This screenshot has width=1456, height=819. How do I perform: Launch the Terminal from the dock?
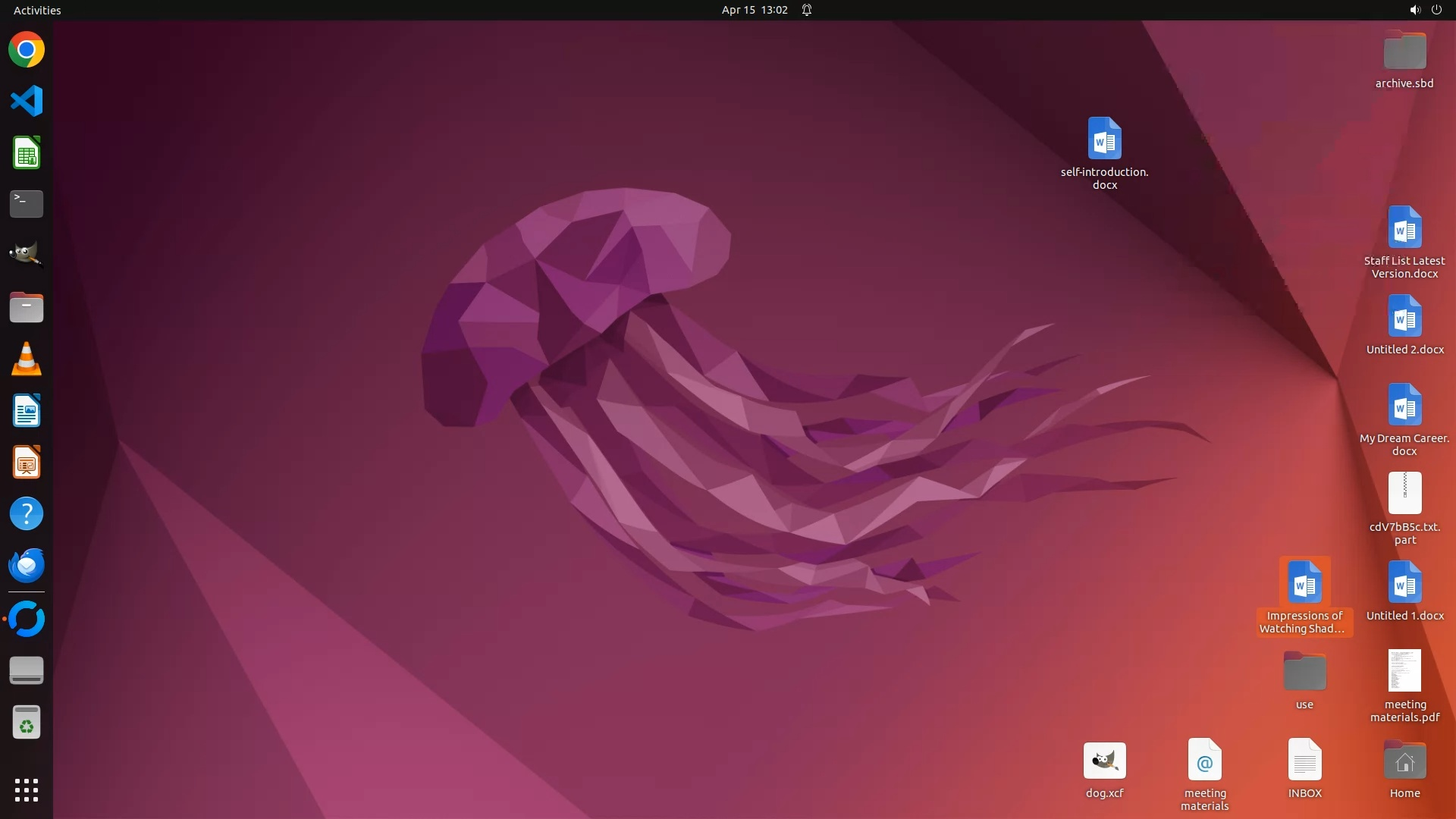coord(27,204)
